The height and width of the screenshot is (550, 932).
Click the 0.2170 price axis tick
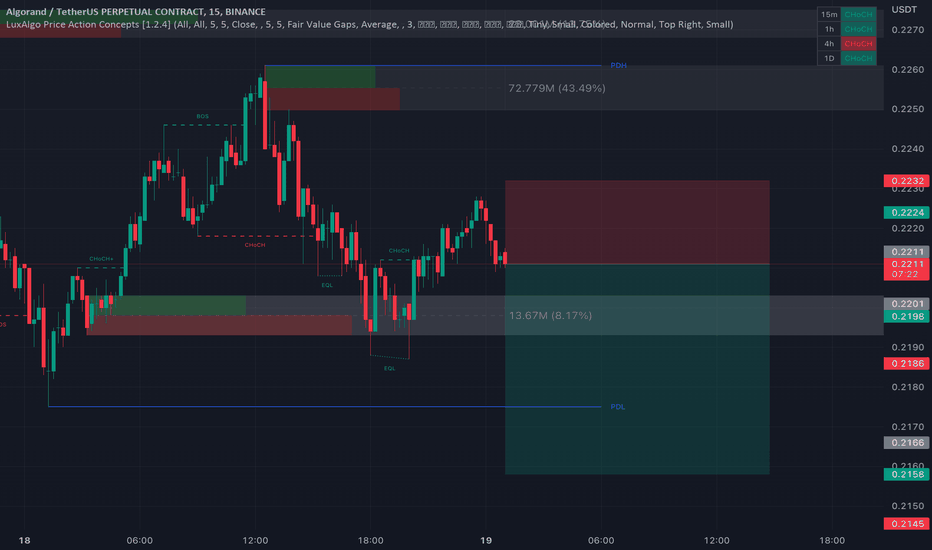(908, 427)
